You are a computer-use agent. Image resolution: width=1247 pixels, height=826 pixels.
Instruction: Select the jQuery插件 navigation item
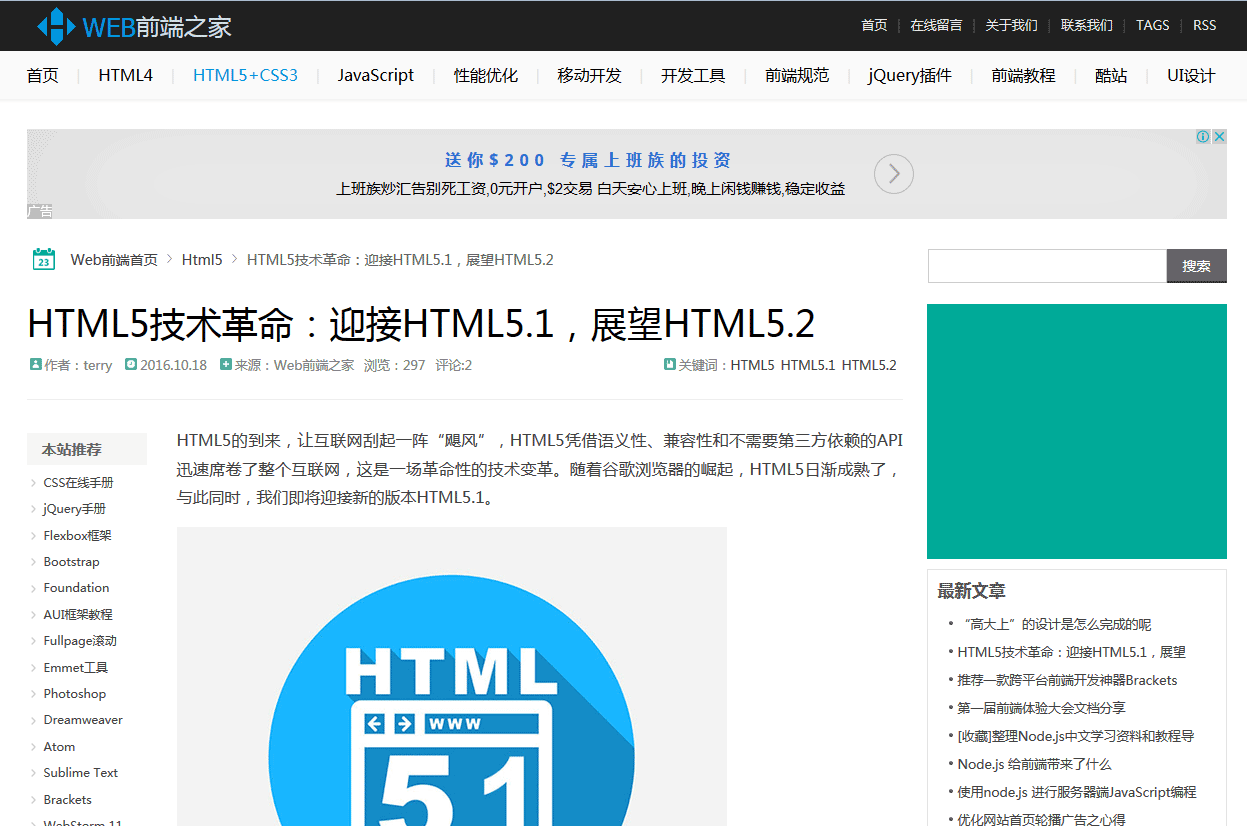tap(909, 75)
